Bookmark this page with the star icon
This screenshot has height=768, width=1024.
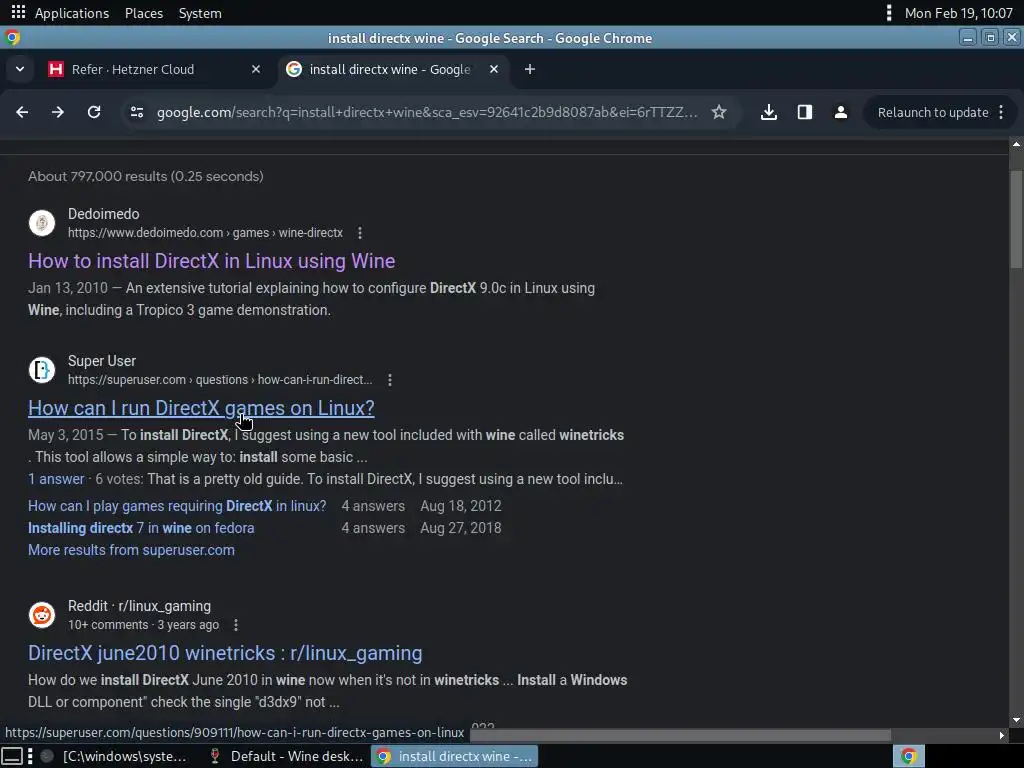click(719, 112)
